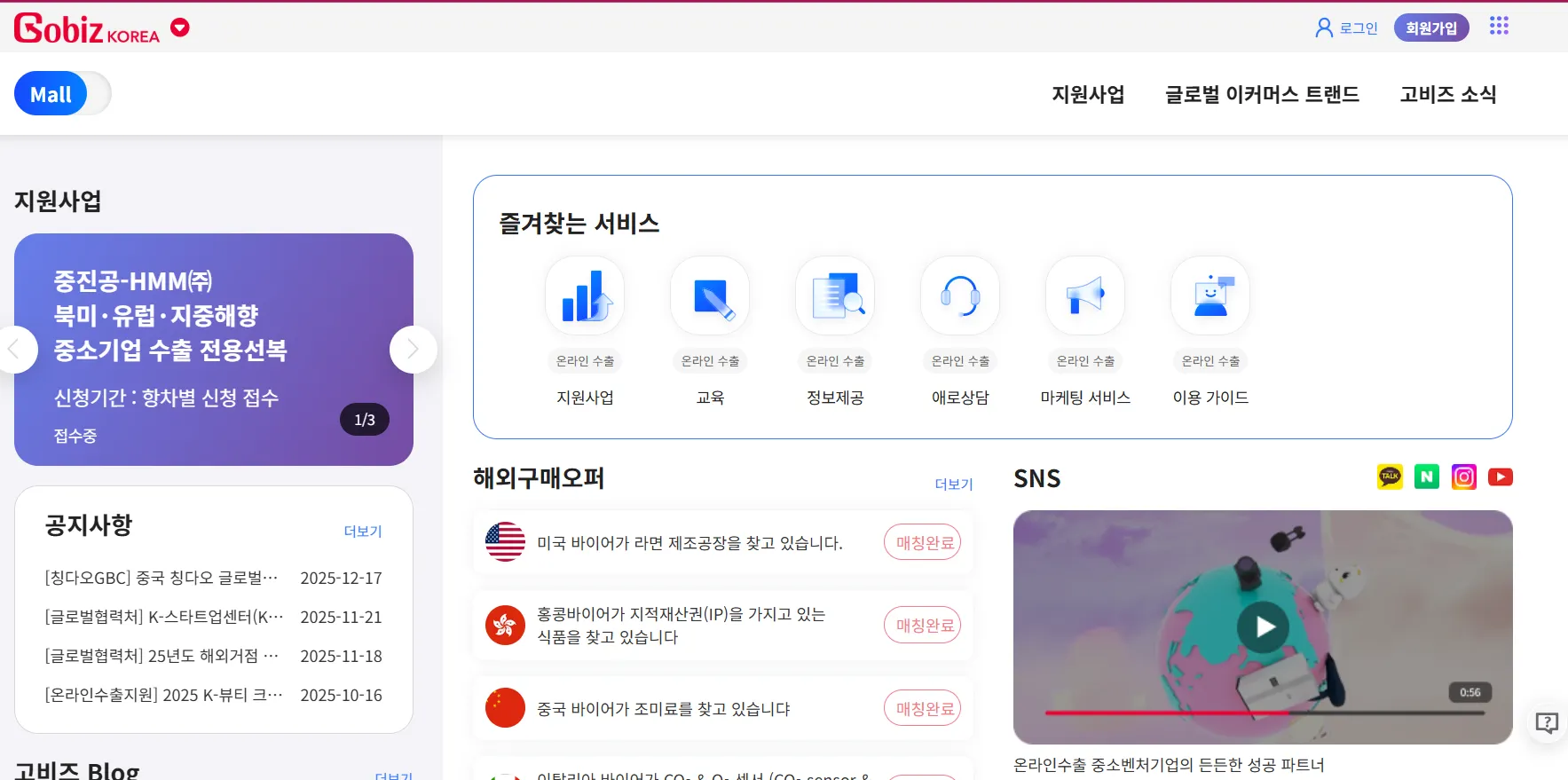Open the 고비즈 소식 menu

pos(1448,94)
